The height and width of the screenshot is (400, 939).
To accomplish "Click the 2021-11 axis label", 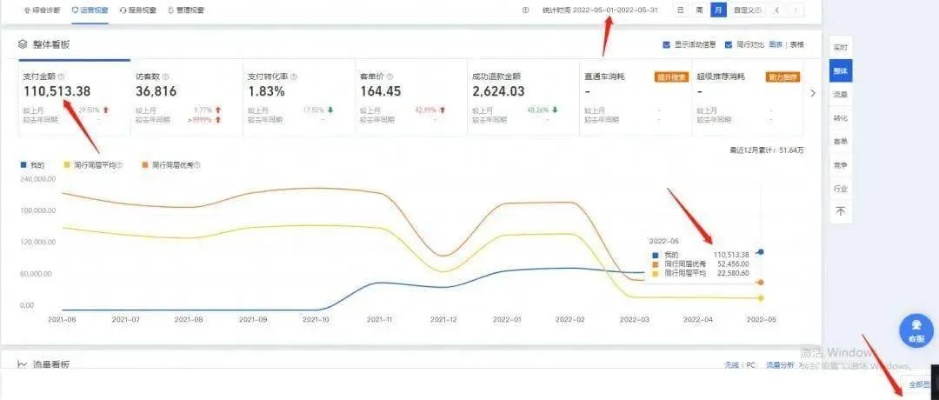I will pyautogui.click(x=379, y=320).
